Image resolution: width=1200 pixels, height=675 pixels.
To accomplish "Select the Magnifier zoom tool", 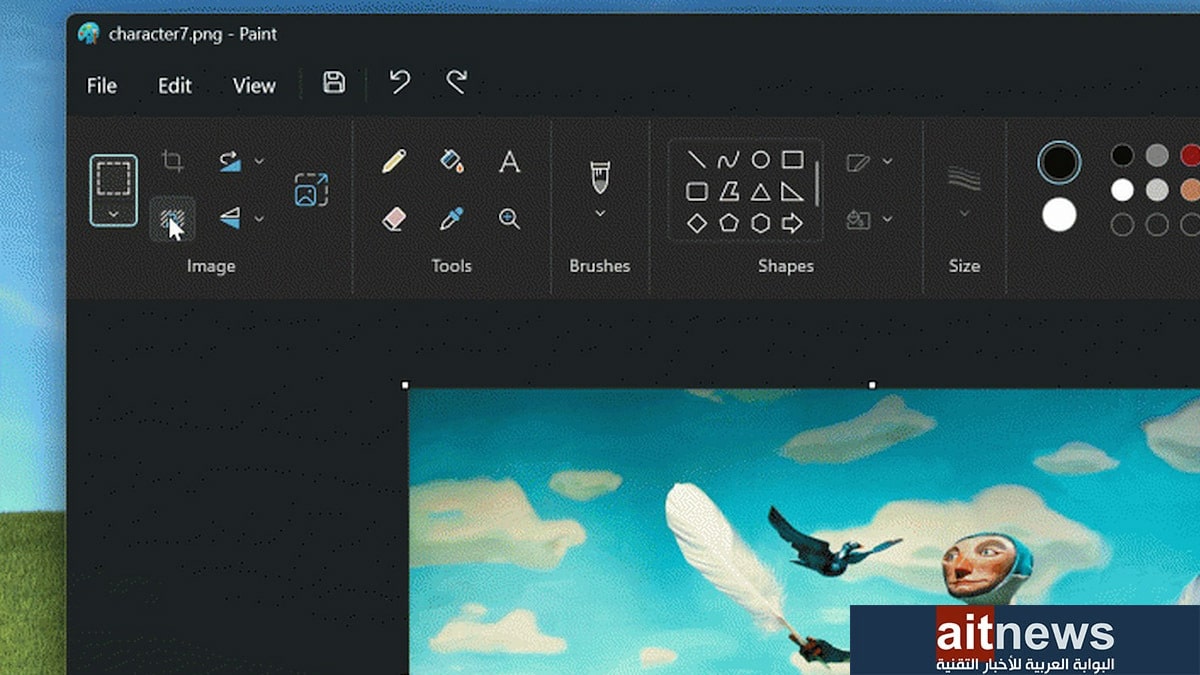I will pos(510,219).
